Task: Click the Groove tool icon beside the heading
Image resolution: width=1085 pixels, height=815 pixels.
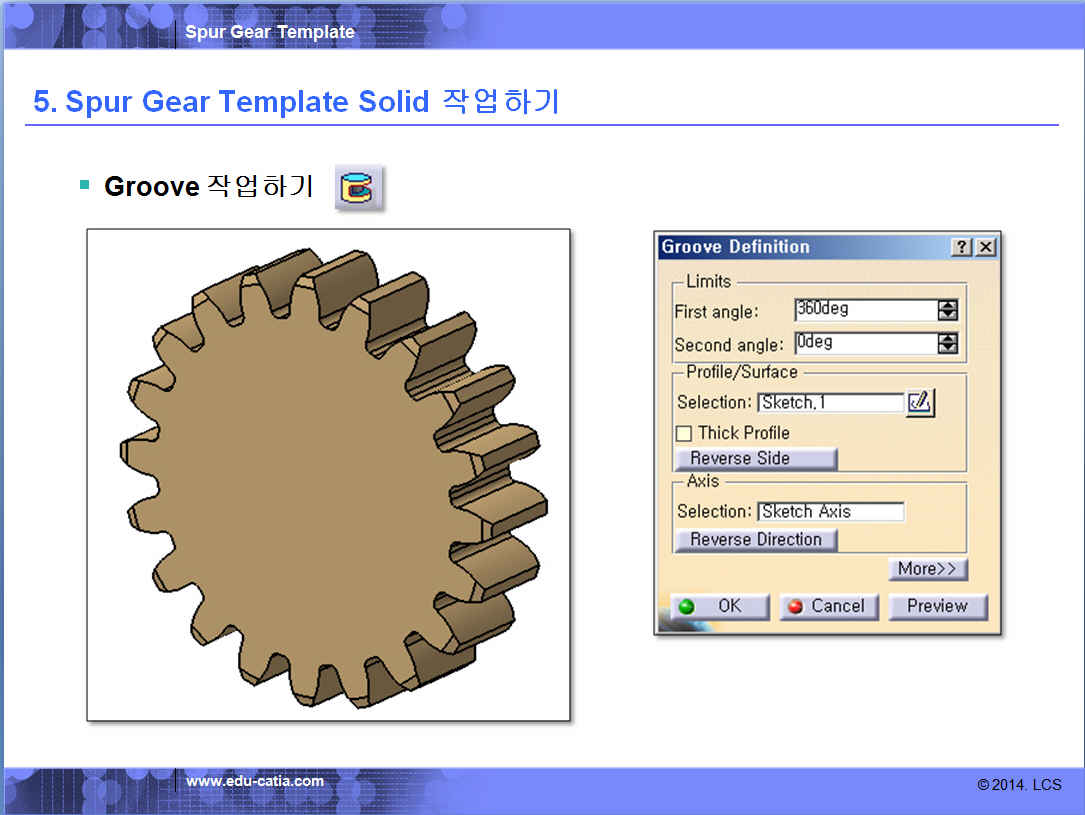Action: [356, 188]
